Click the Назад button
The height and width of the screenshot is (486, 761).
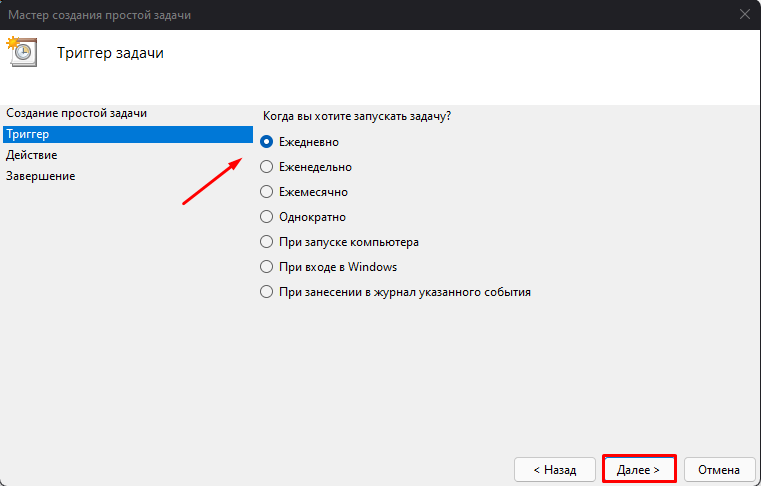click(x=555, y=469)
